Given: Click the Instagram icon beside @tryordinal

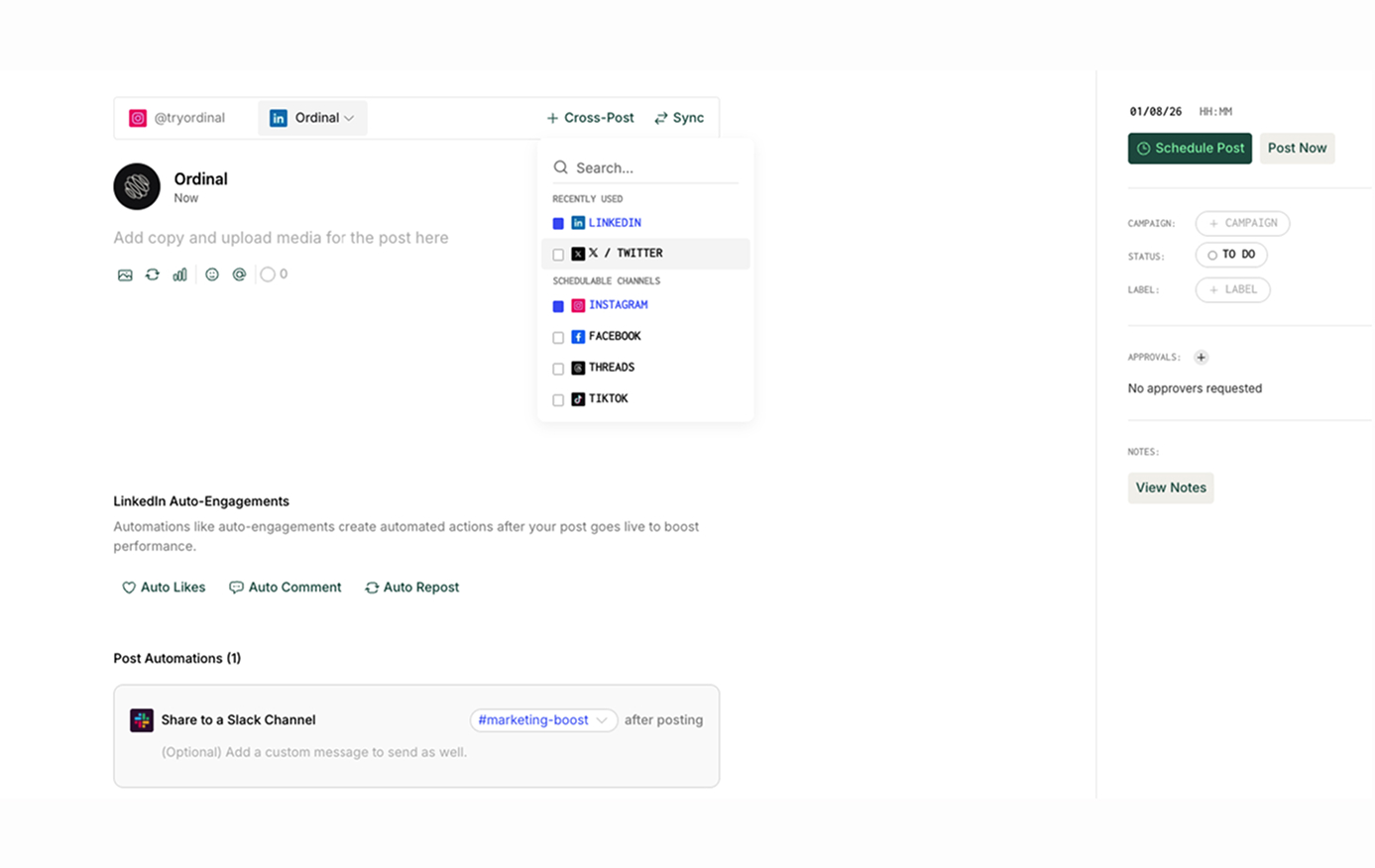Looking at the screenshot, I should click(x=138, y=118).
